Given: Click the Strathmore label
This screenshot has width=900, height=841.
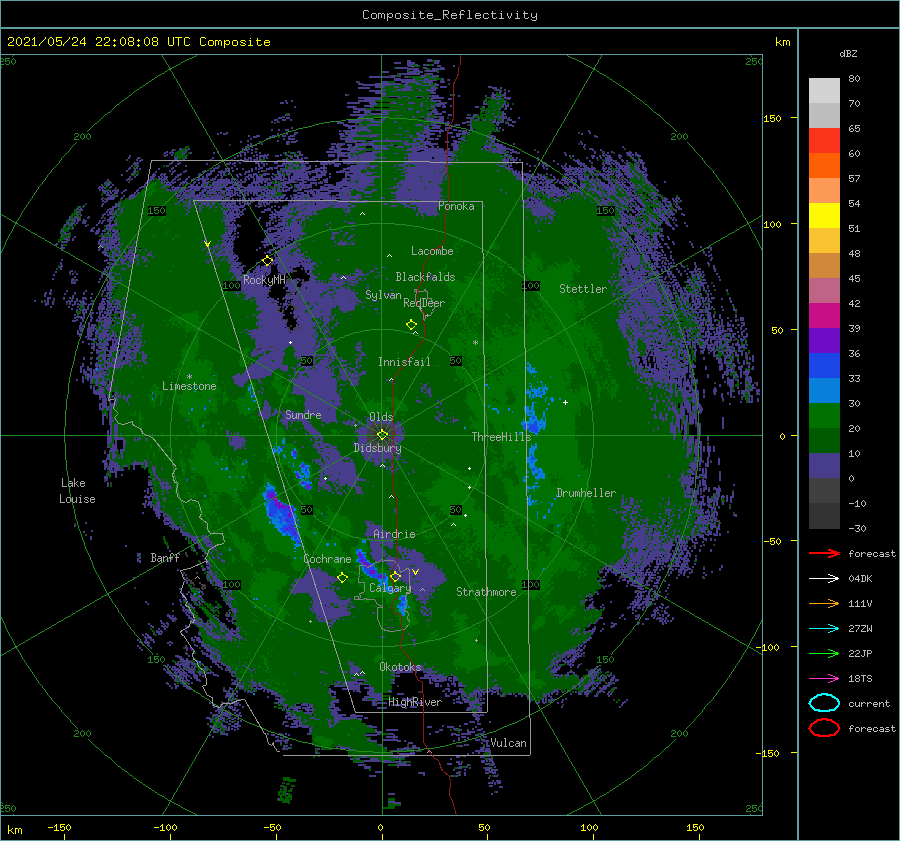Looking at the screenshot, I should point(486,592).
